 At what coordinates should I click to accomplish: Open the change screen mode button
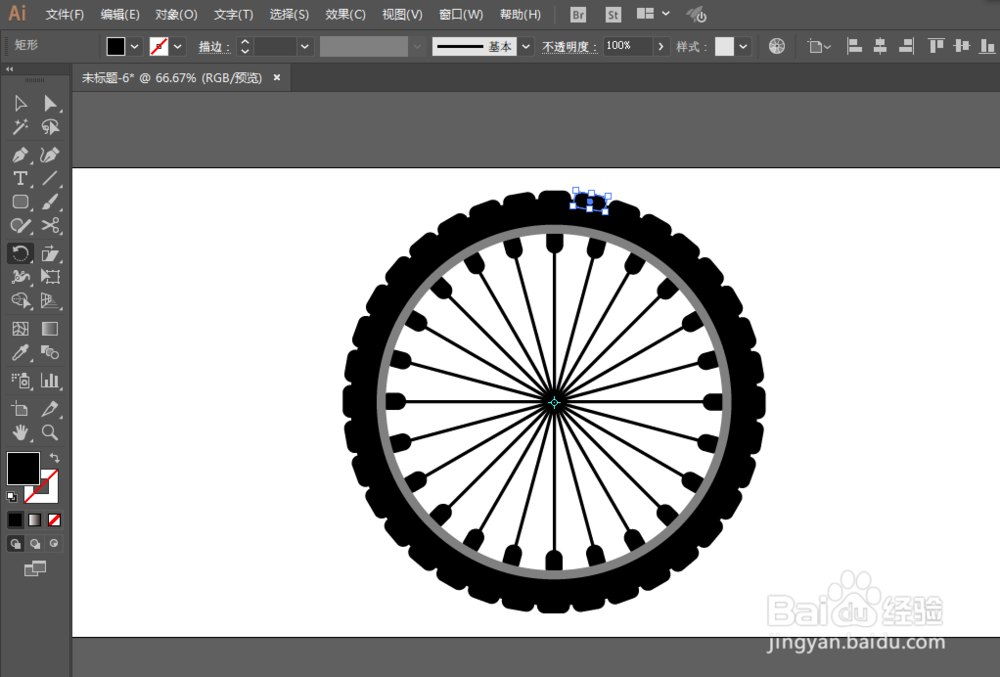(35, 568)
